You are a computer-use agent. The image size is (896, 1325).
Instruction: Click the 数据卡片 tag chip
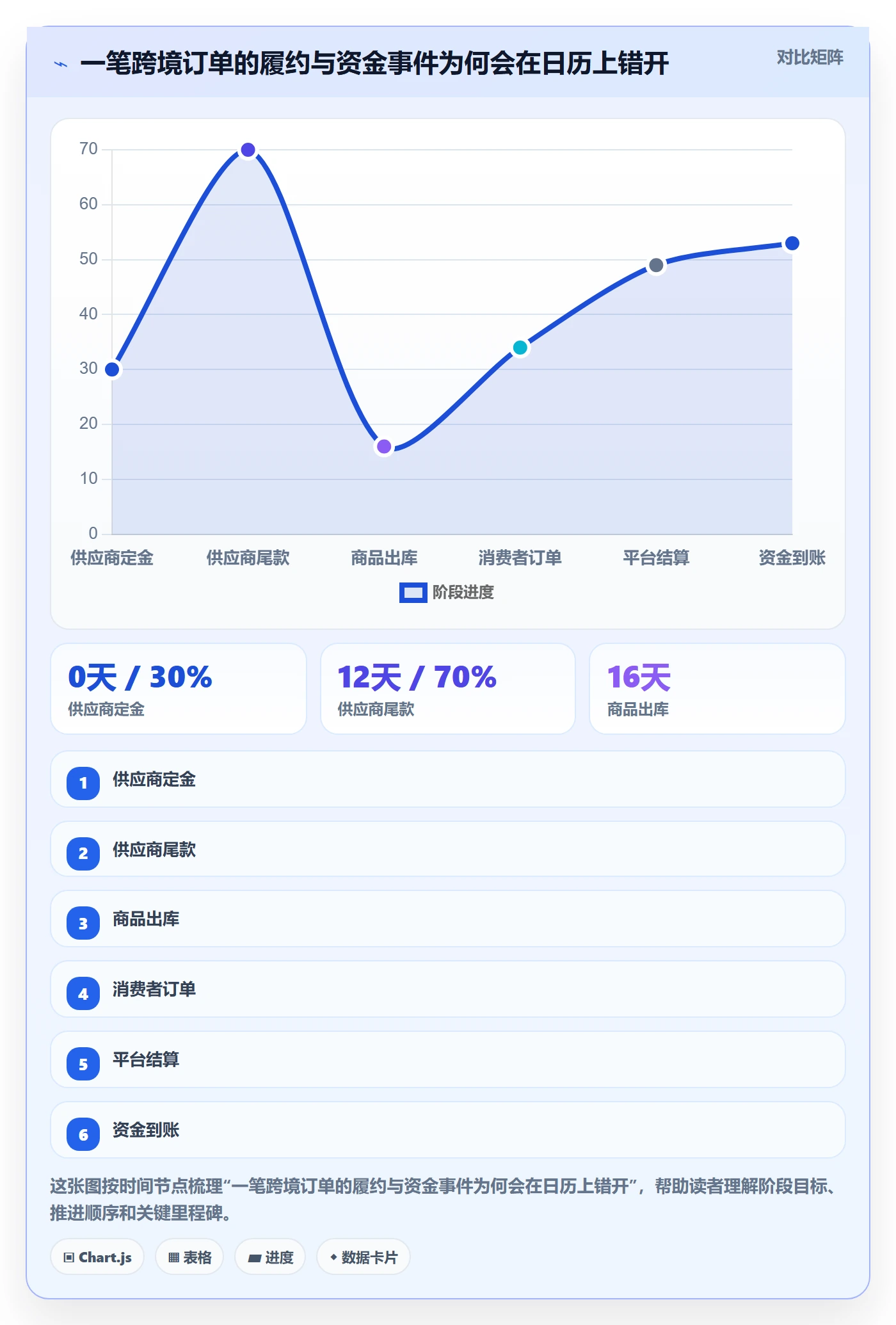pos(364,1257)
